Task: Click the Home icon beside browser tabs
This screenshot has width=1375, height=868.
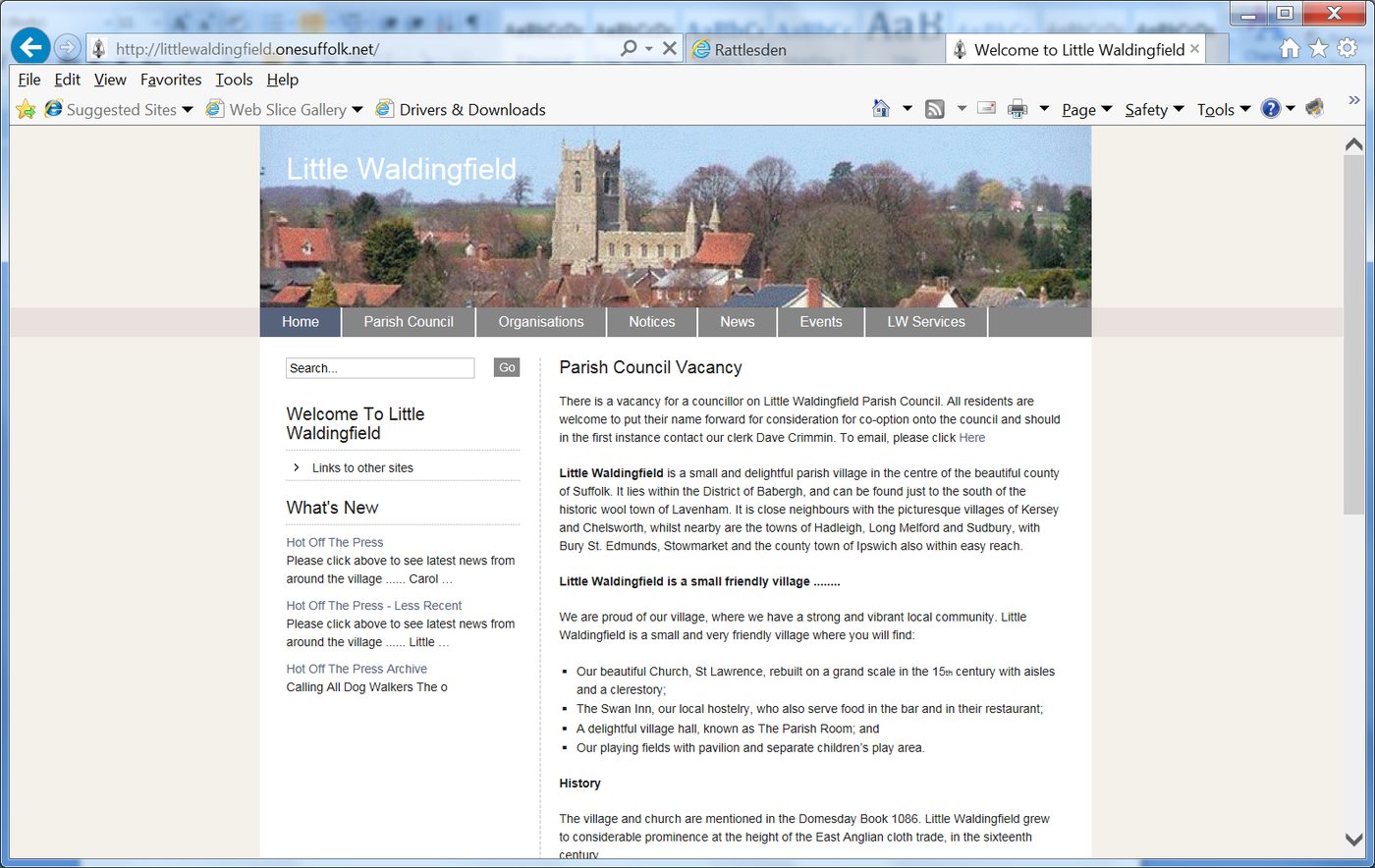Action: (1290, 48)
